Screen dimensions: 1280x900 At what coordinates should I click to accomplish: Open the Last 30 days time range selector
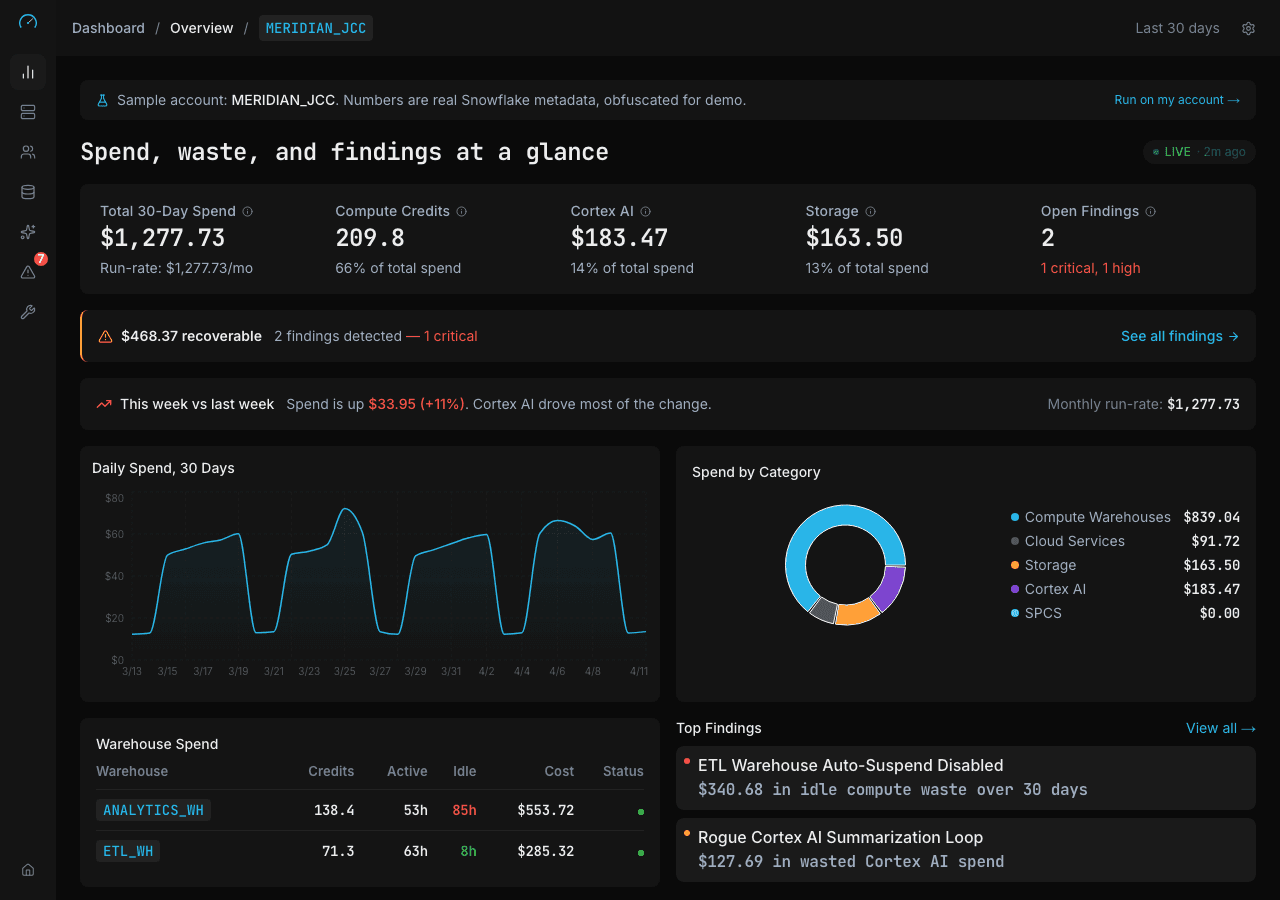click(x=1177, y=28)
